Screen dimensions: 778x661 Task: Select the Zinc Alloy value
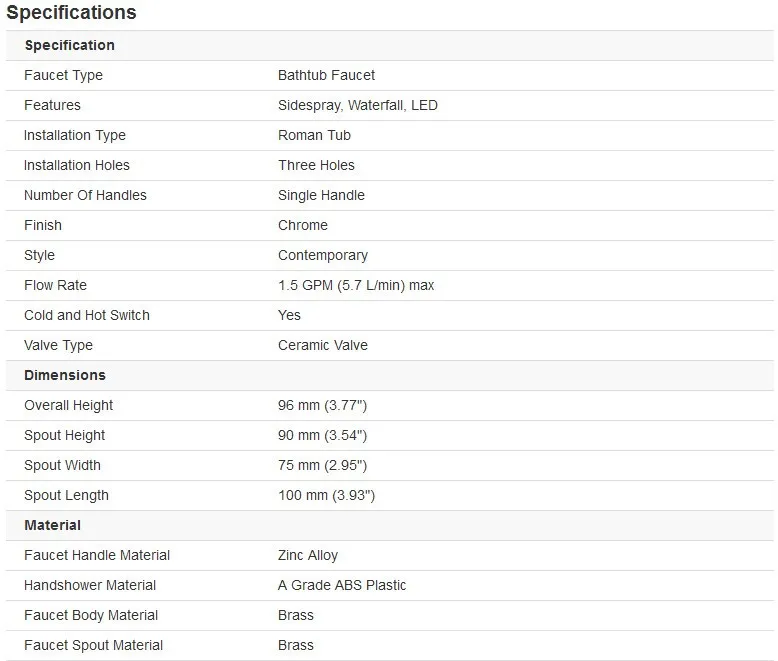[x=308, y=555]
